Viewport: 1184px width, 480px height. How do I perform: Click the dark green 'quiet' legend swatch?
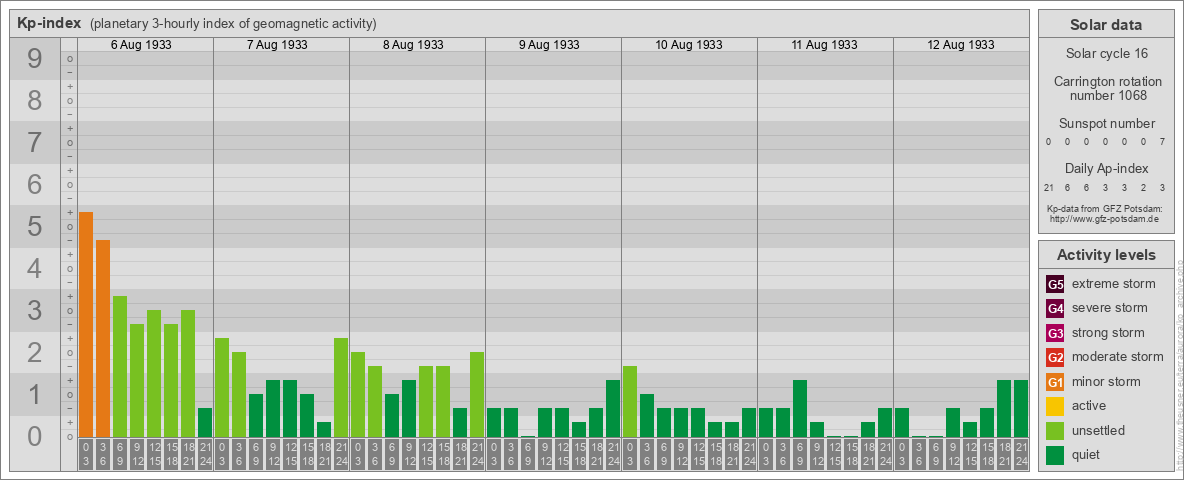1055,455
